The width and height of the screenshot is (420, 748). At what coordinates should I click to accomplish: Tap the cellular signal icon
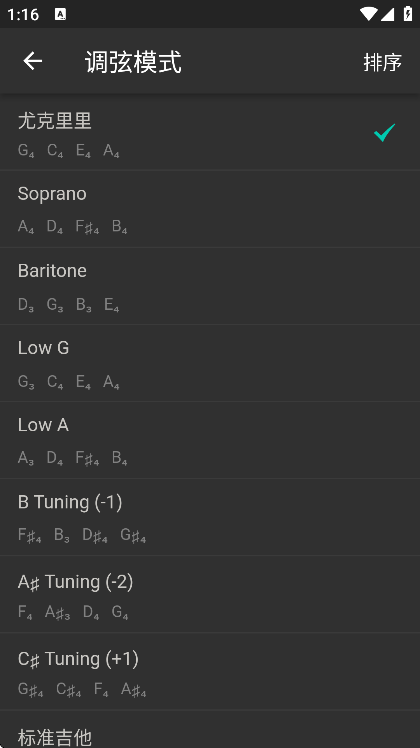tap(387, 14)
